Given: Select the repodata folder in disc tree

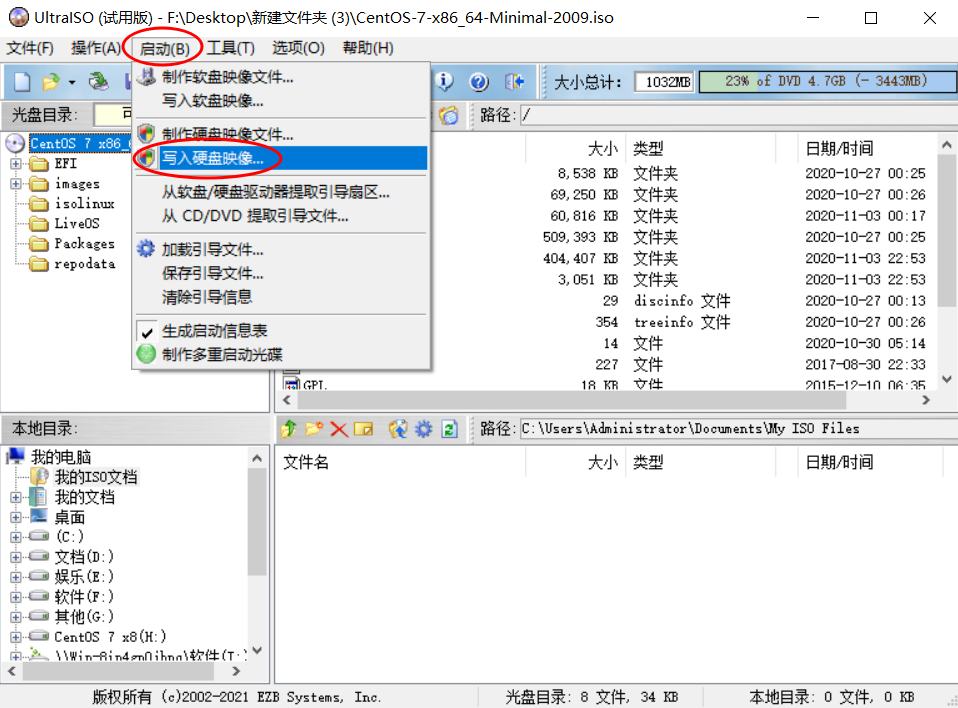Looking at the screenshot, I should point(85,264).
